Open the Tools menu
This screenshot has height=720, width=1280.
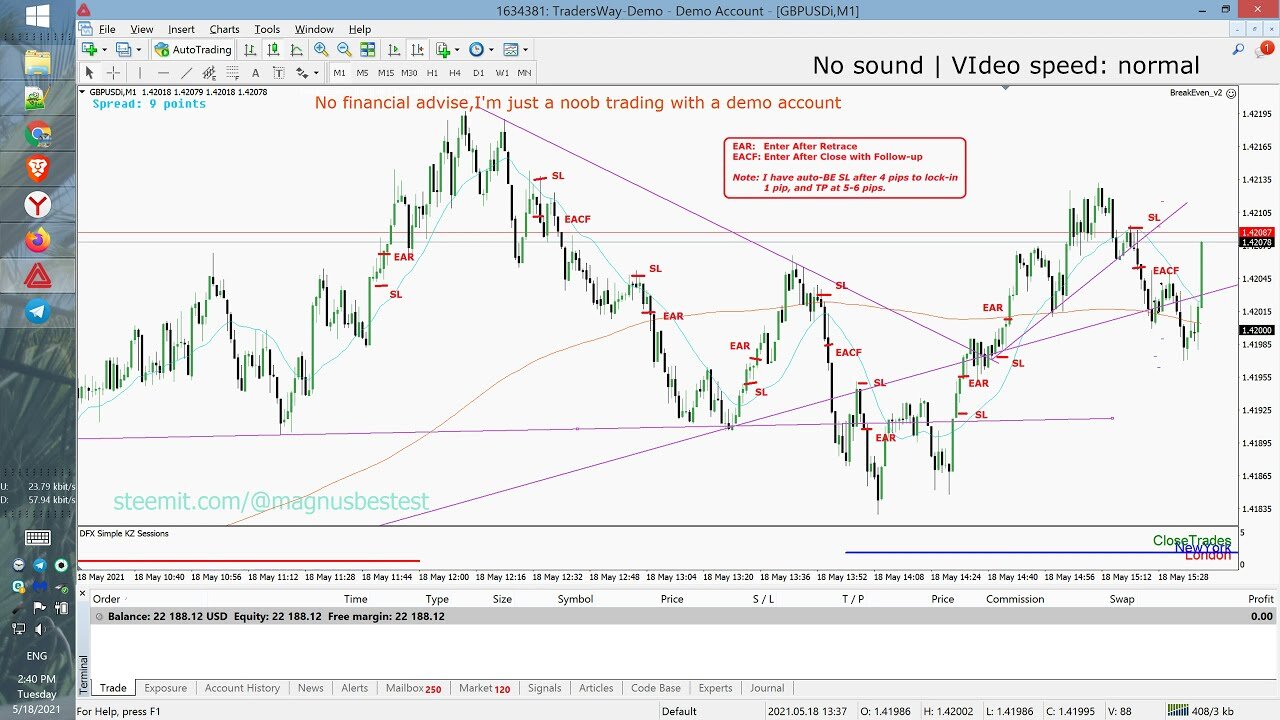[267, 29]
